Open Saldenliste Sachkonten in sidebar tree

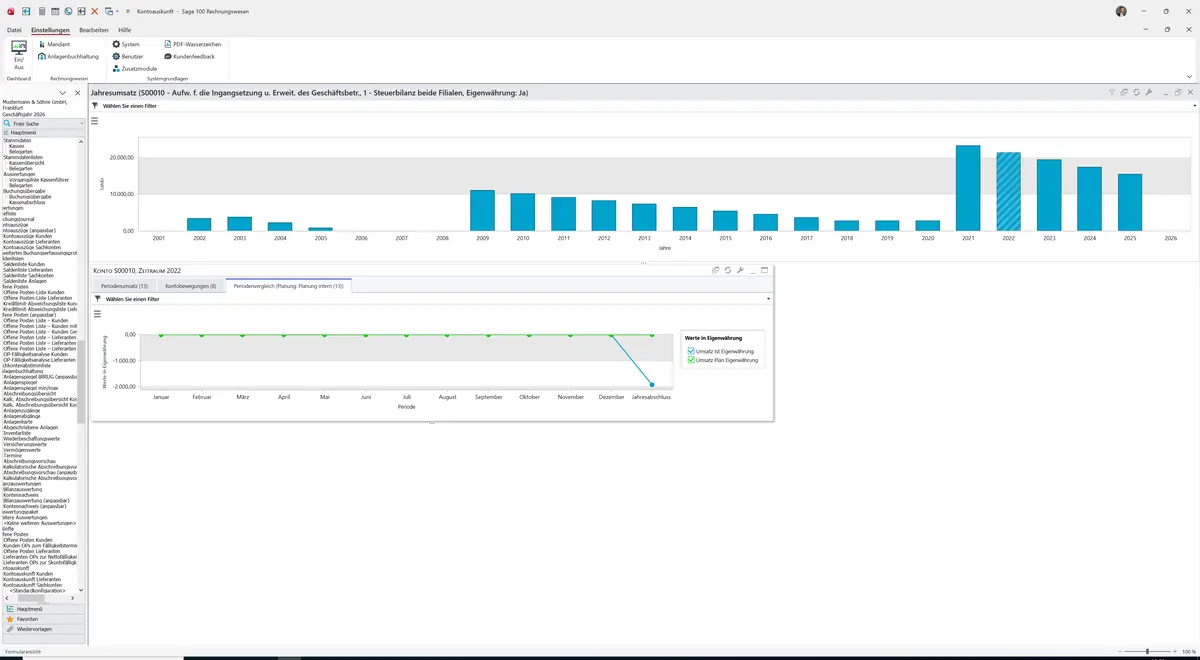click(x=28, y=275)
